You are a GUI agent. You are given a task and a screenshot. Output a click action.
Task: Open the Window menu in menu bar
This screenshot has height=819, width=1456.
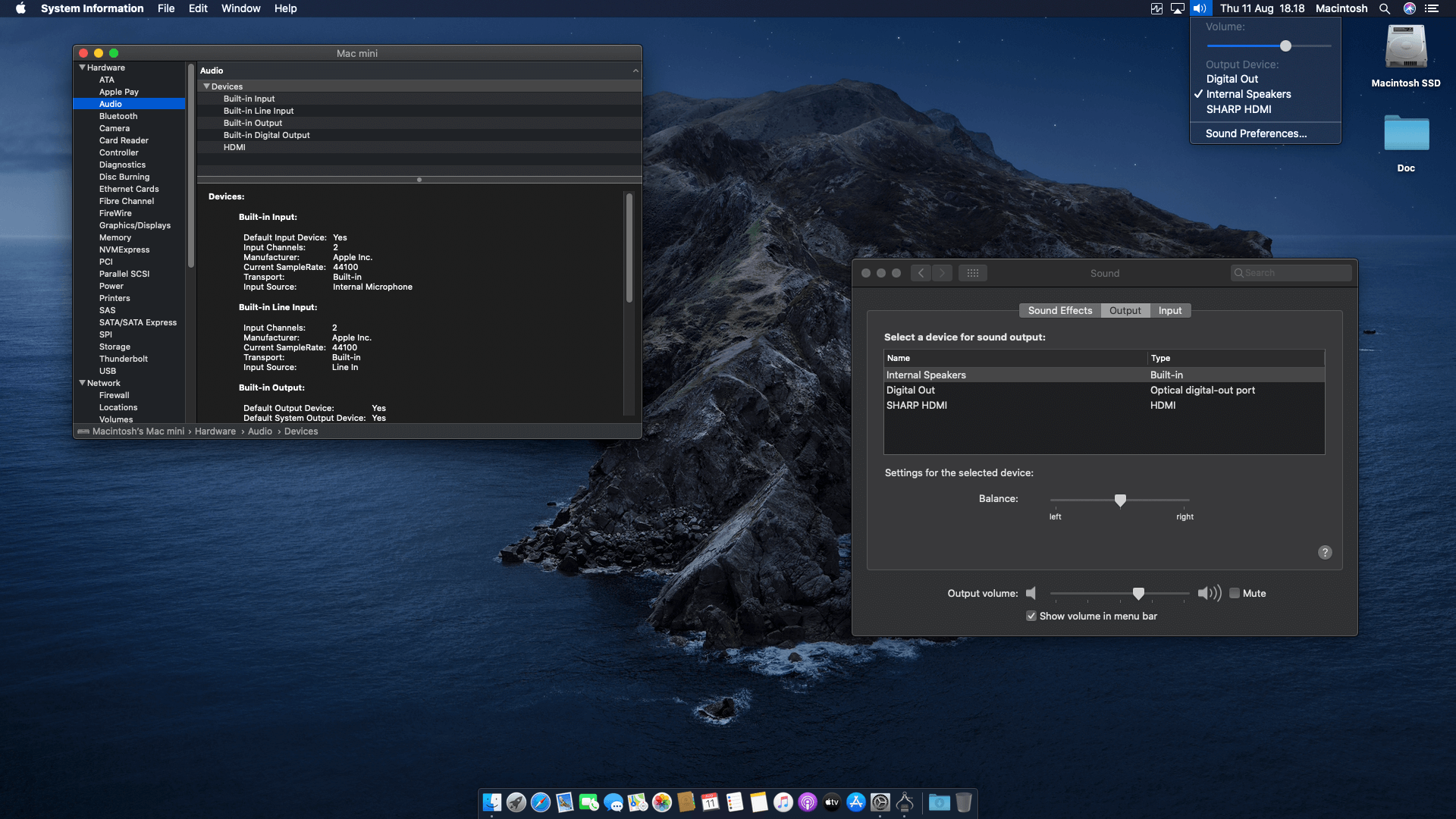240,8
